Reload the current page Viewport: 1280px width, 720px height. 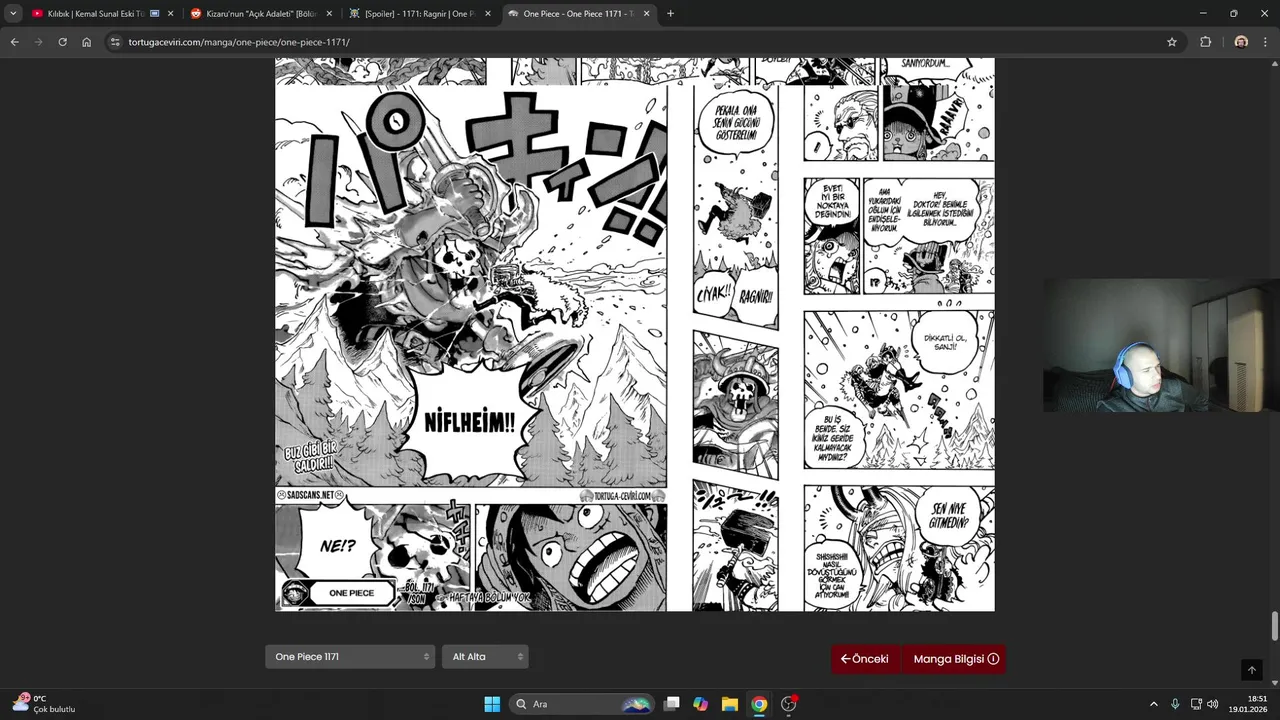click(62, 42)
